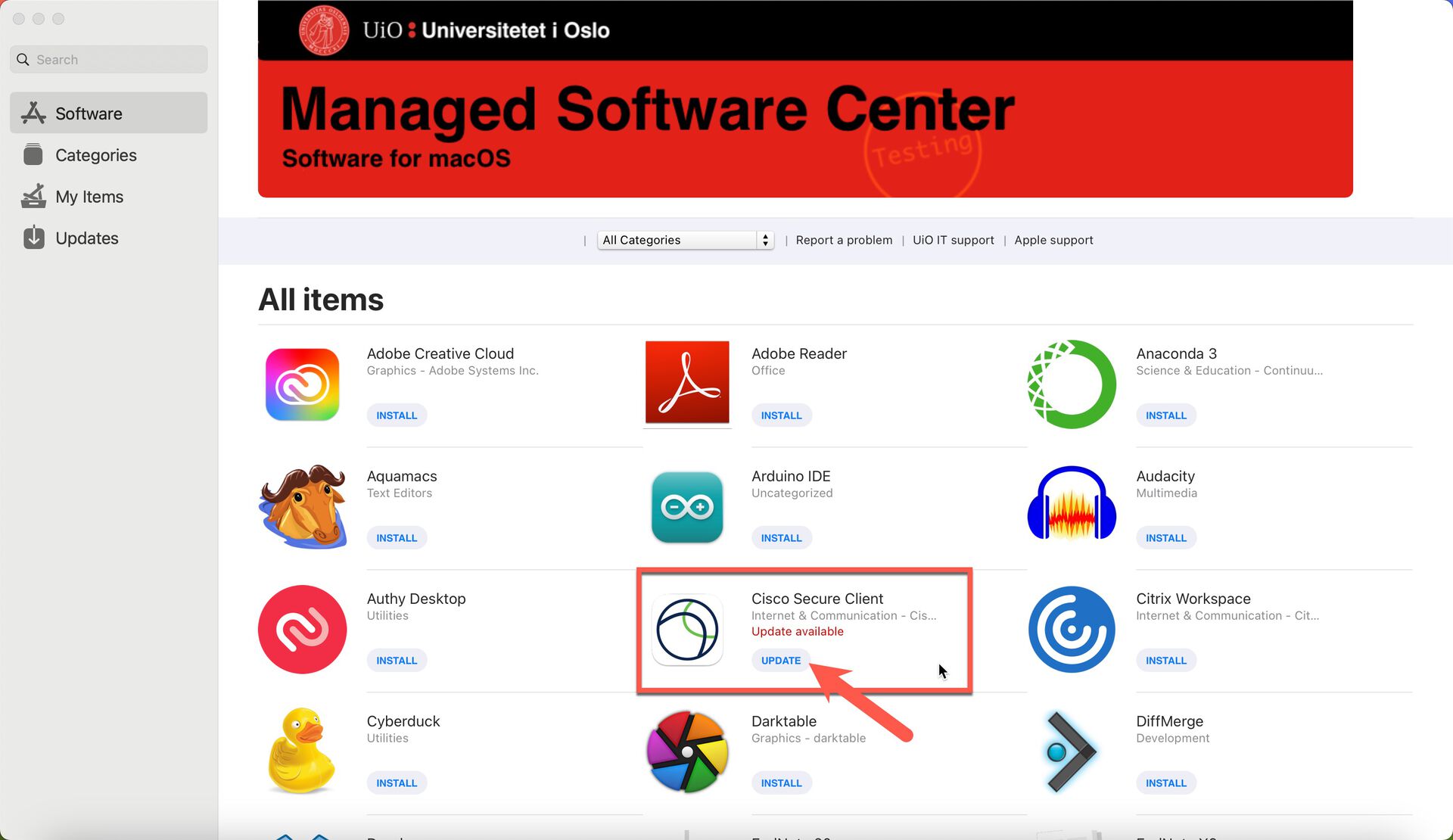
Task: Click the Cyberduck yellow duck icon
Action: (302, 751)
